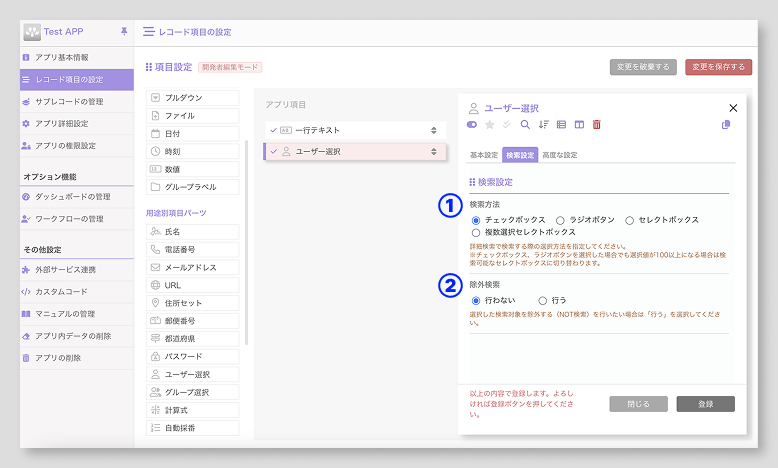Toggle the field visibility switch in ユーザー選択 panel
778x468 pixels.
(472, 125)
